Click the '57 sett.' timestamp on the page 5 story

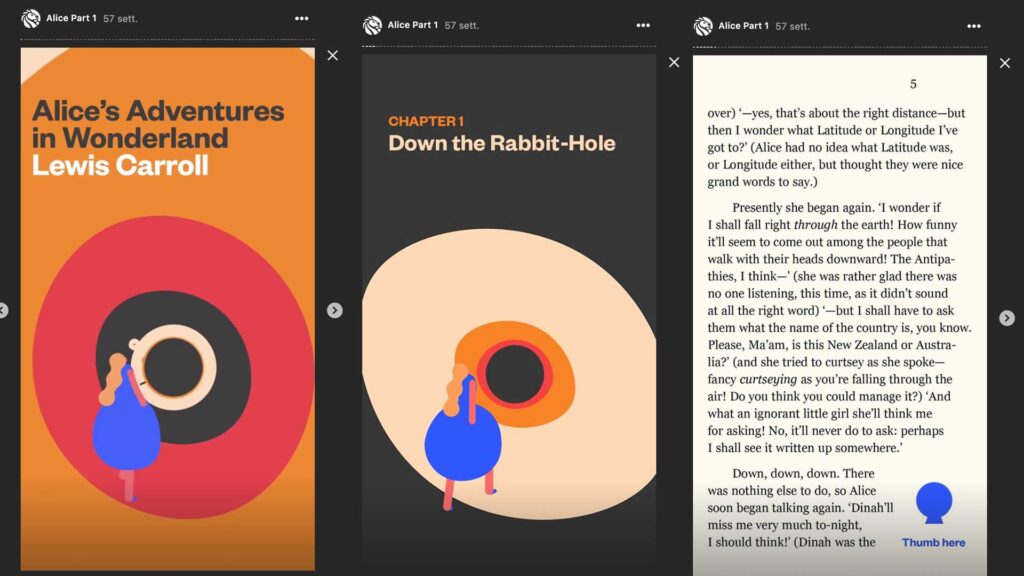point(792,26)
